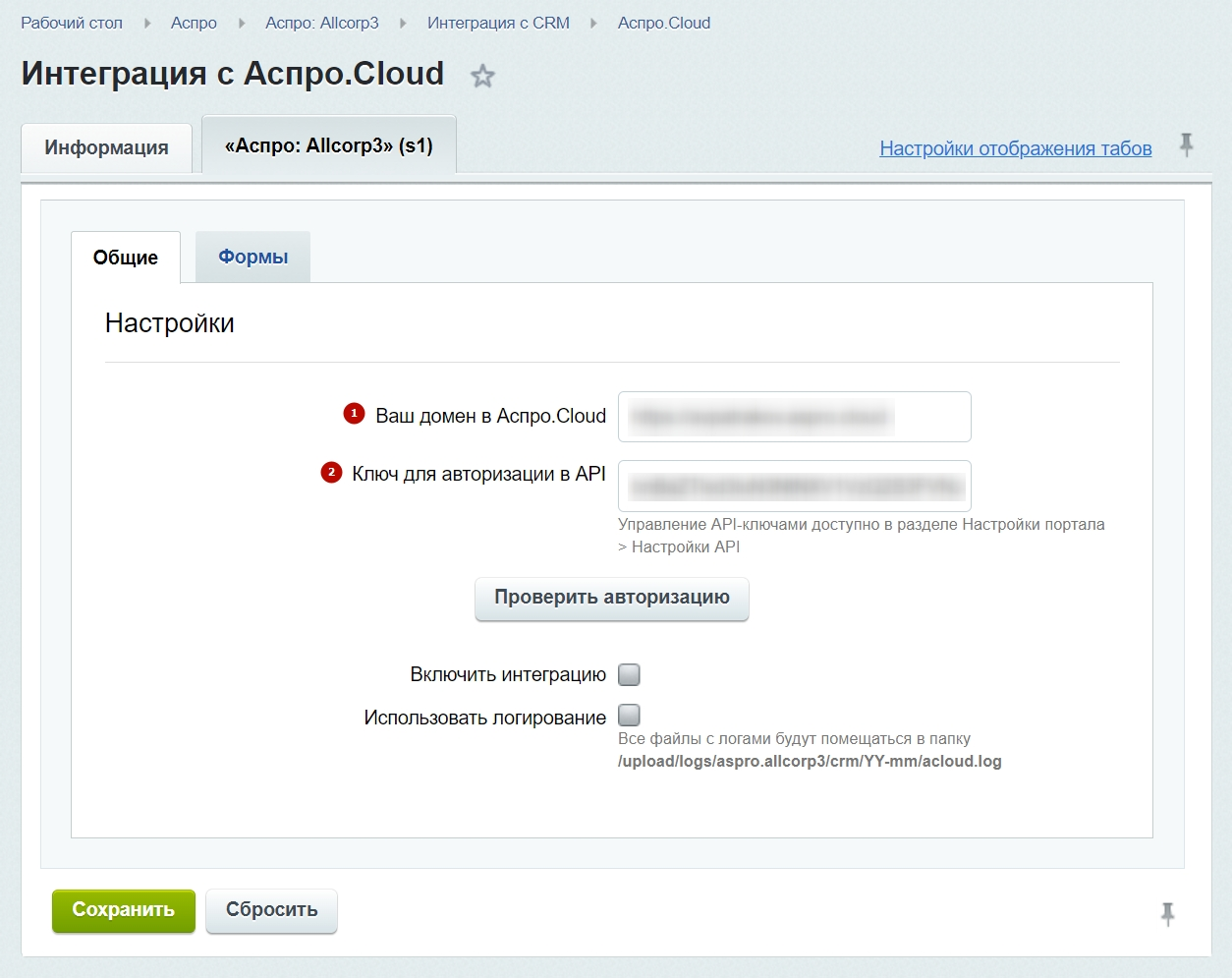This screenshot has width=1232, height=978.
Task: Open 'Аспро: Allcorp3' breadcrumb link
Action: 322,23
